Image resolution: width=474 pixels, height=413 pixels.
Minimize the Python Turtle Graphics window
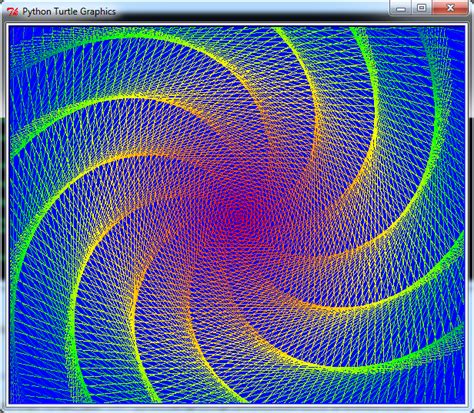pyautogui.click(x=401, y=8)
